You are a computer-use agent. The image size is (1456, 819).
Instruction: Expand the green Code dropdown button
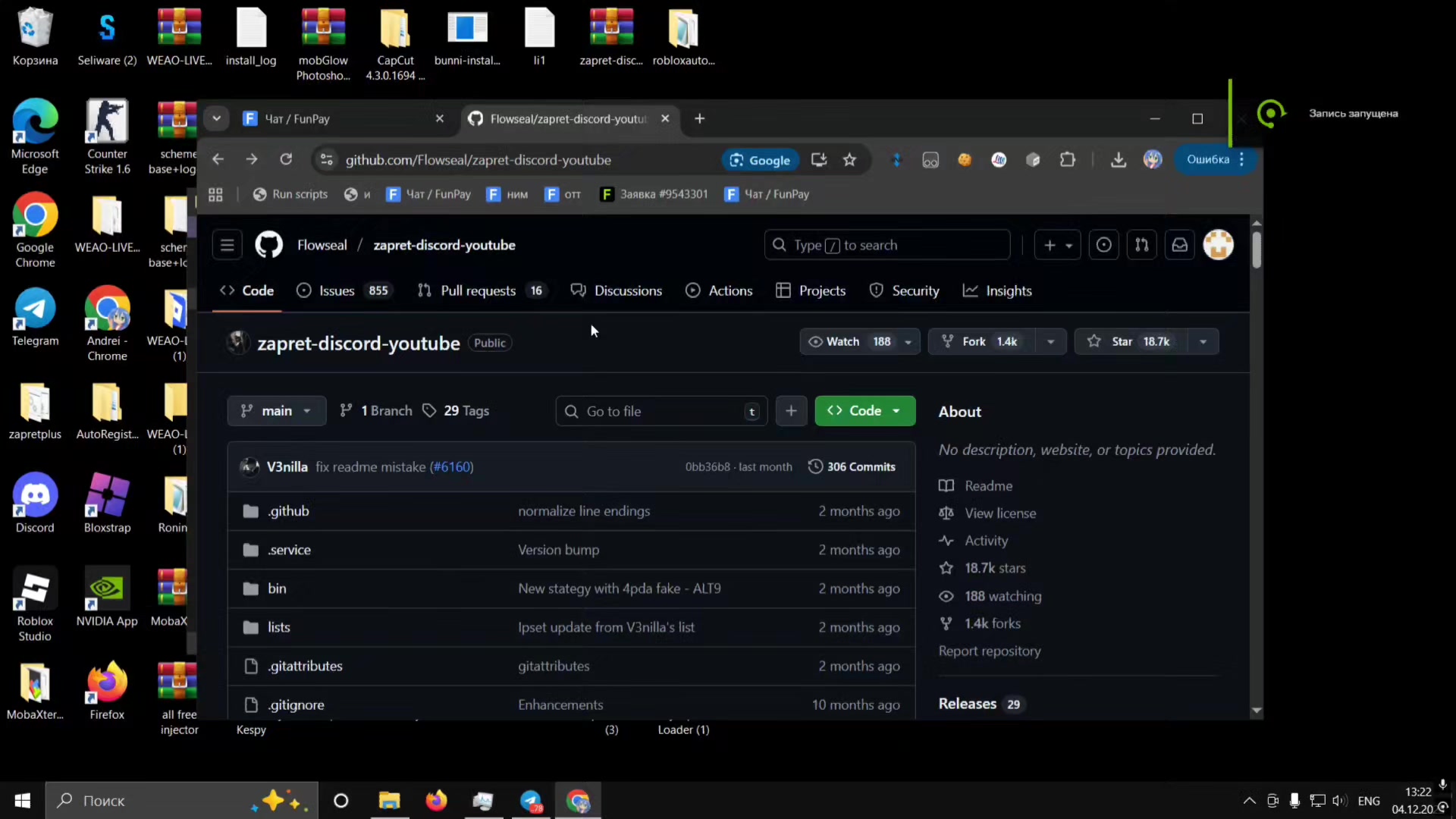(865, 411)
